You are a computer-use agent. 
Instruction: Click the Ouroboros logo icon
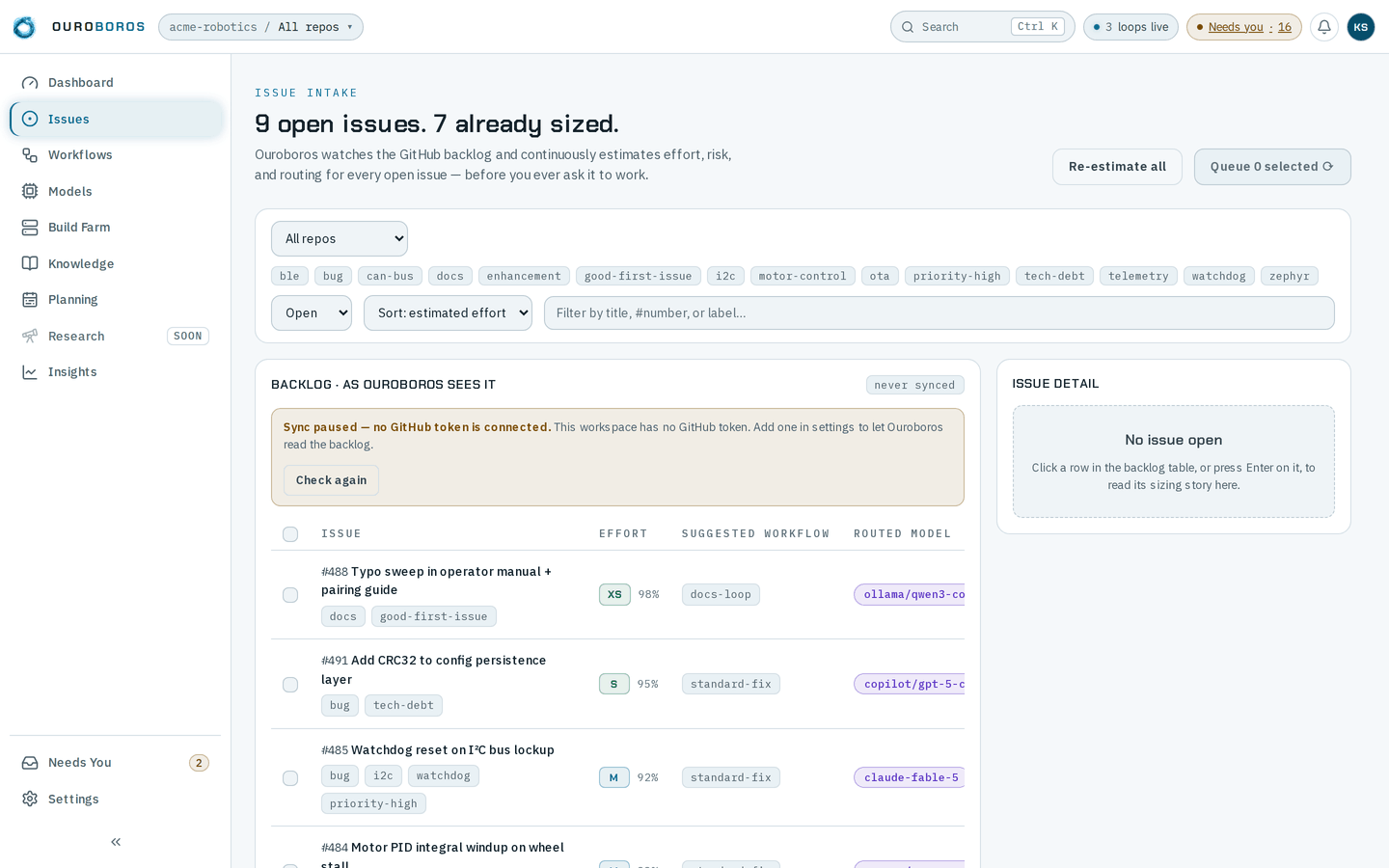24,27
